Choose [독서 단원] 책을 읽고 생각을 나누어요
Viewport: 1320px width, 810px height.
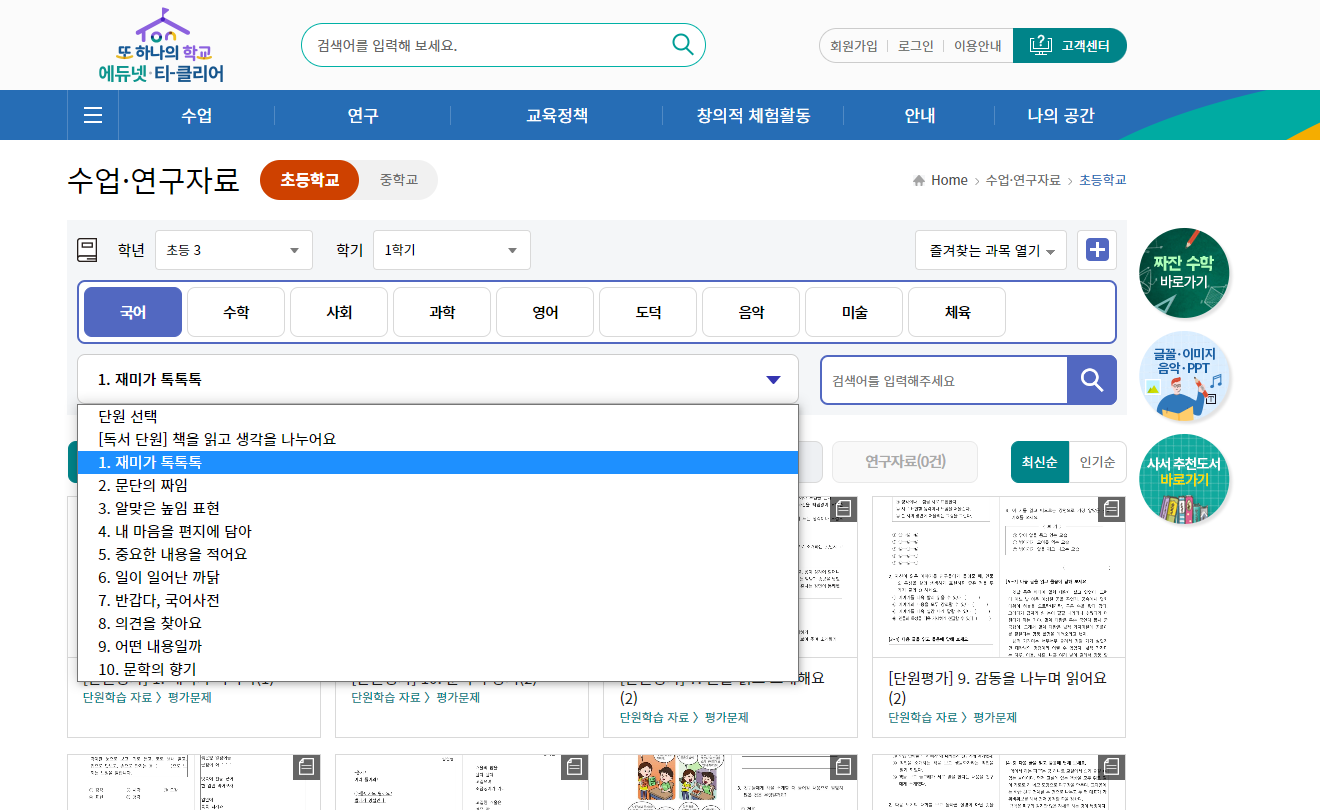coord(438,439)
